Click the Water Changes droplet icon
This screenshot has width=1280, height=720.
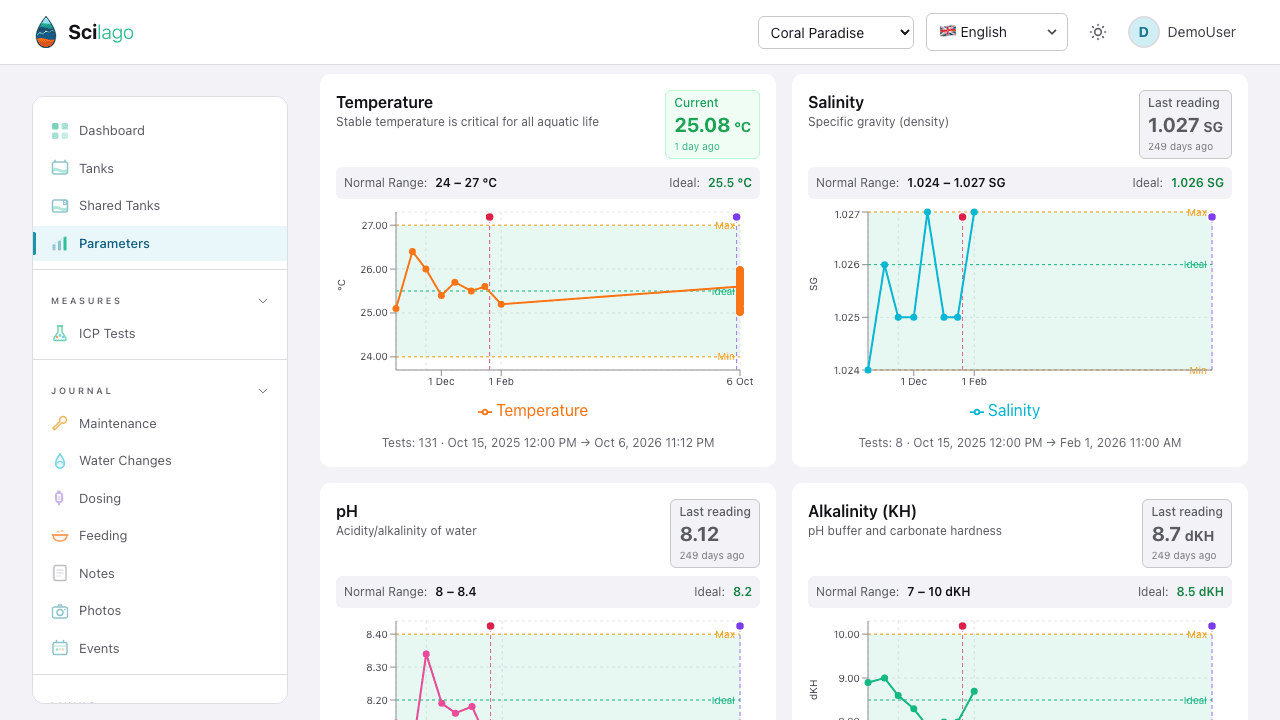60,461
